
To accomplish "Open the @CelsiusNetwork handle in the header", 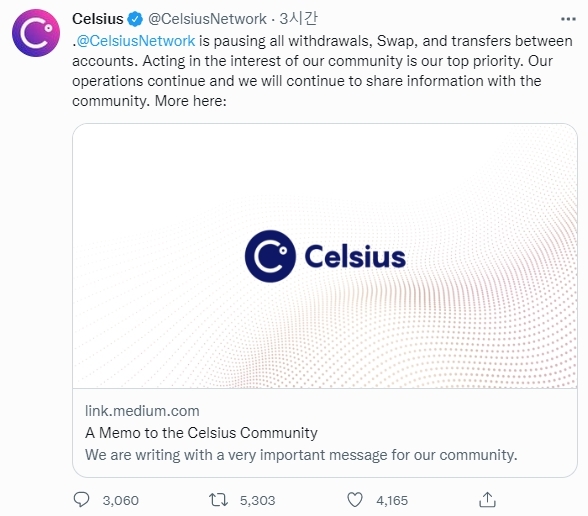I will 207,19.
